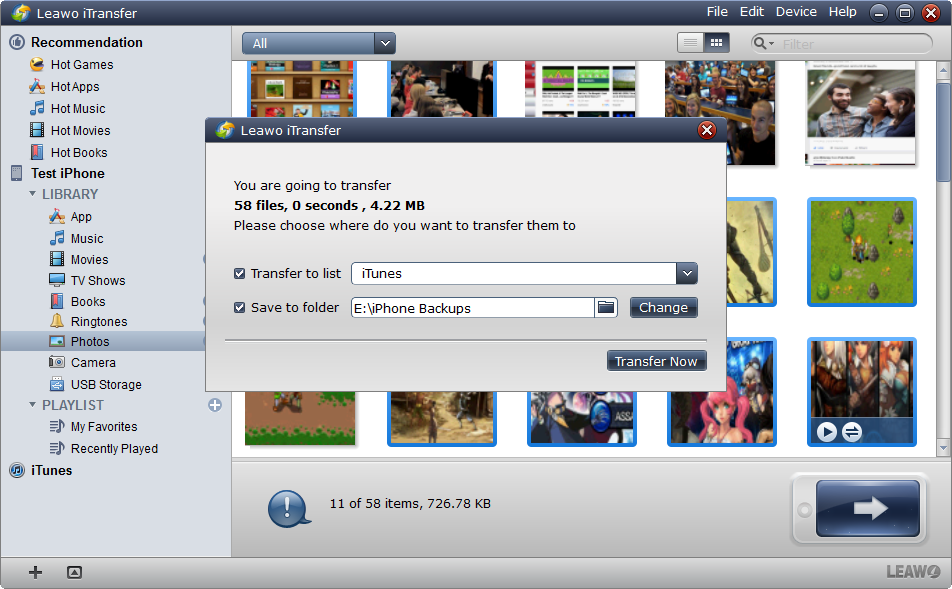
Task: Select the pink-haired anime girl thumbnail
Action: (x=721, y=418)
